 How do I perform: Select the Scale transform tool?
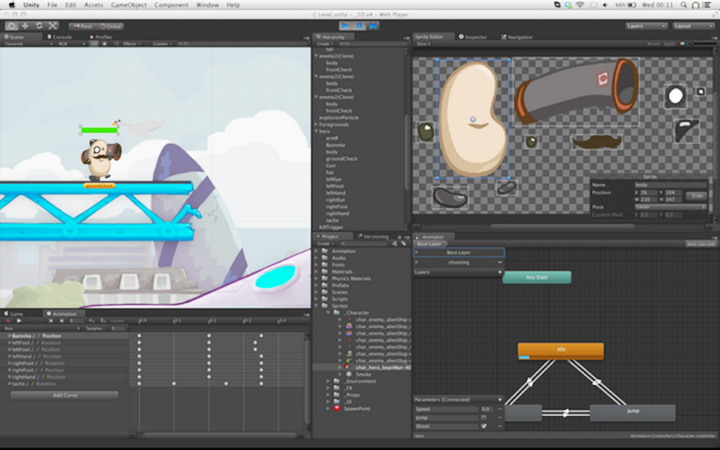click(53, 26)
